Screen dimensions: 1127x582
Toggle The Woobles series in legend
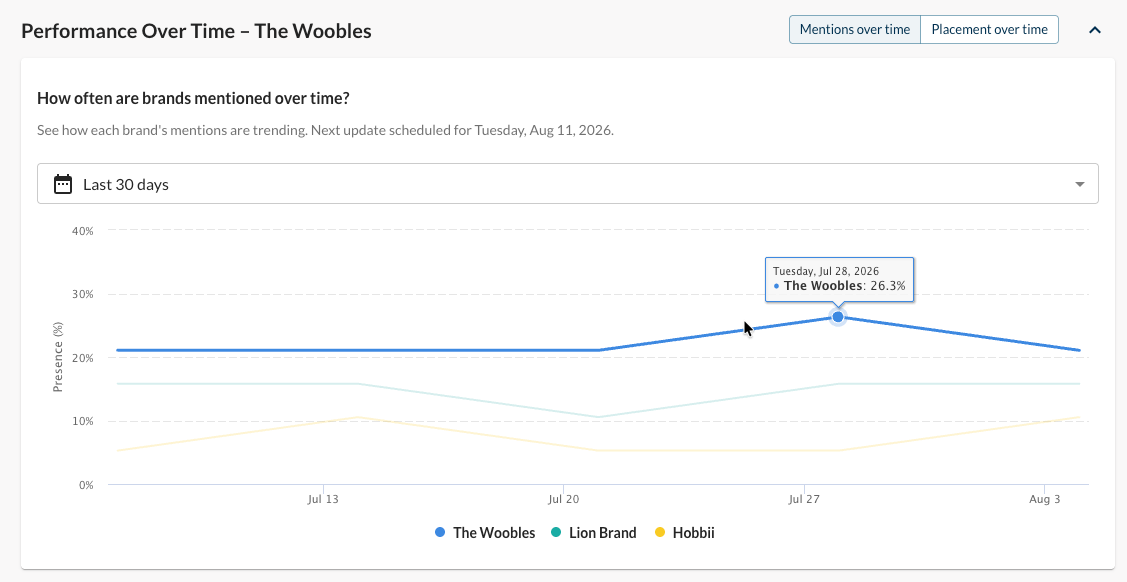point(485,532)
